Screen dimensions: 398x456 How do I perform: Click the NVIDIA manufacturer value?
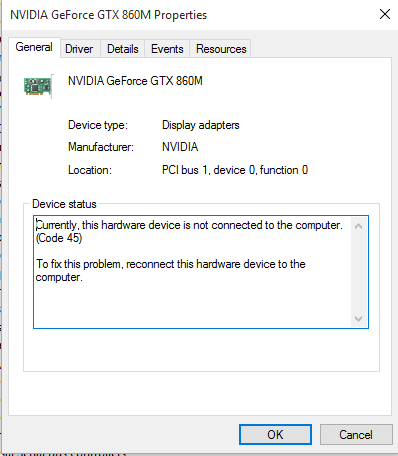(x=180, y=147)
